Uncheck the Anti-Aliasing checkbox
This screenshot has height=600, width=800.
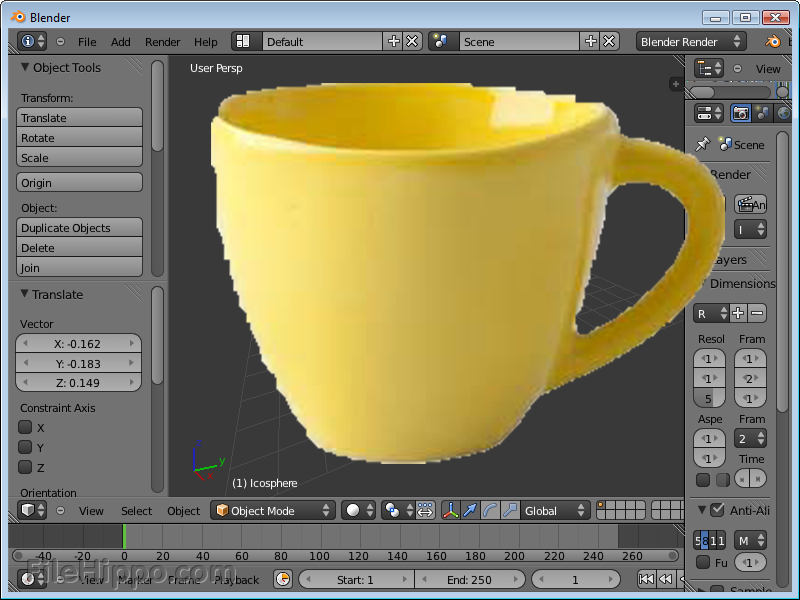pos(718,510)
